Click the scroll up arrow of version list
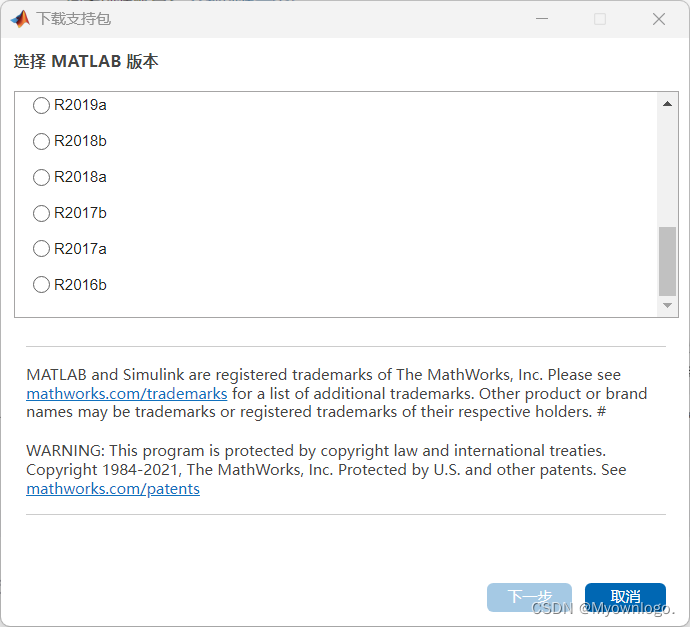Image resolution: width=690 pixels, height=627 pixels. (x=667, y=104)
